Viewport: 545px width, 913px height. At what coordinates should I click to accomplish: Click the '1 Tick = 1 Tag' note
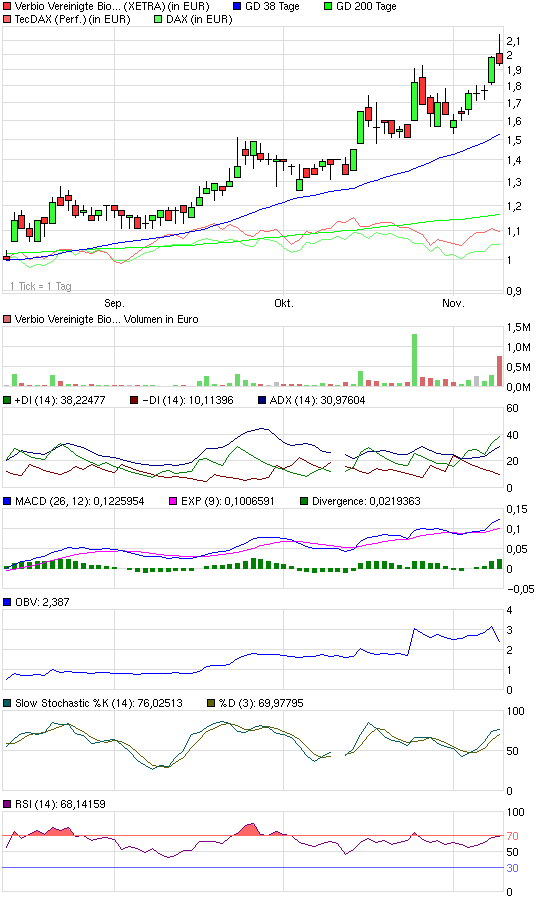click(x=41, y=286)
